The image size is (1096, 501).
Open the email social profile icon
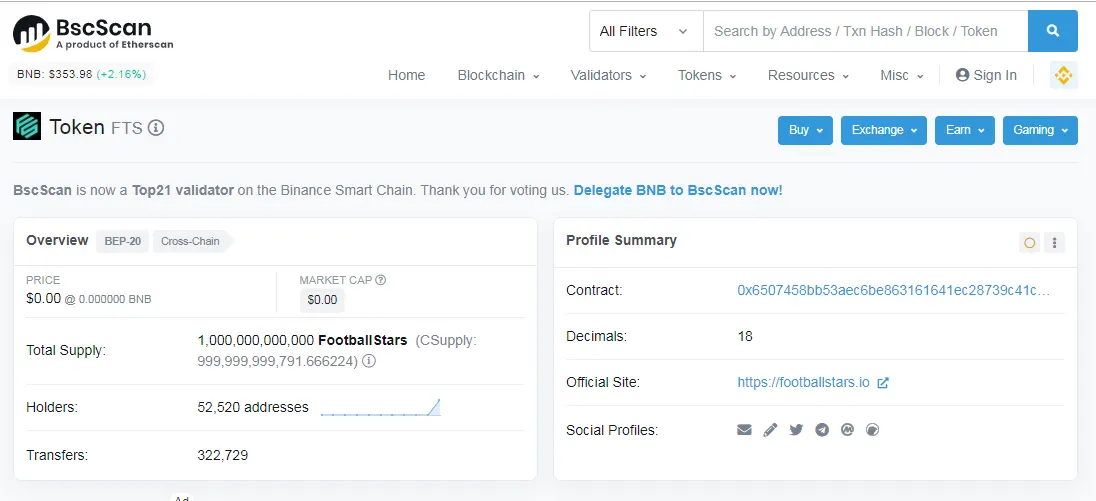click(744, 430)
